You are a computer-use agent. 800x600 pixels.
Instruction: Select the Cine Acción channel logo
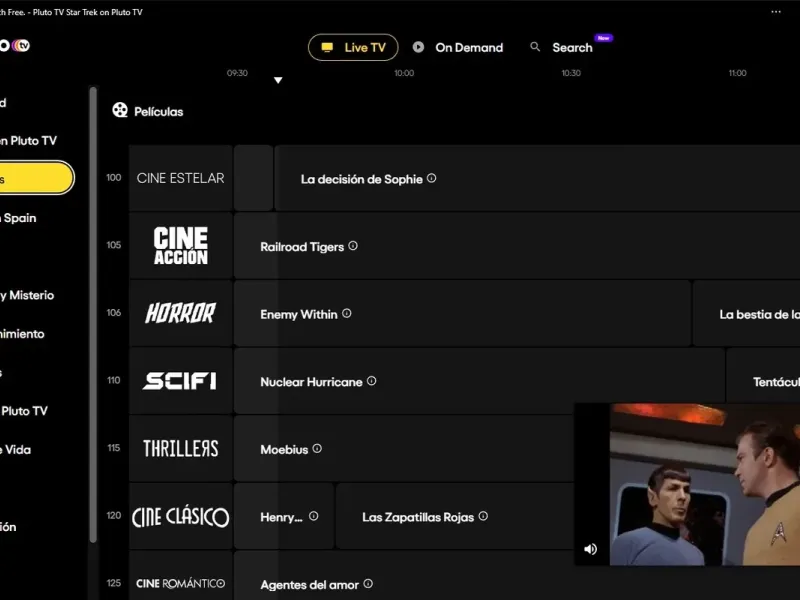click(181, 245)
